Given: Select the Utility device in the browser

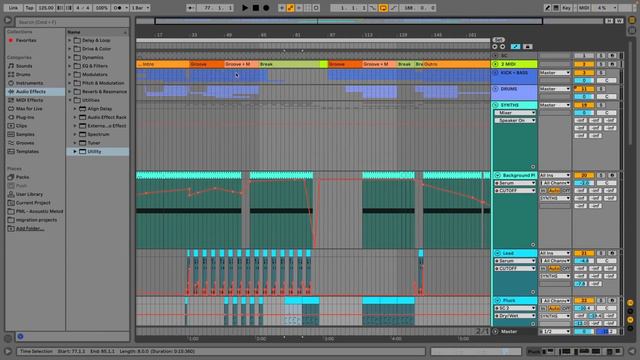Looking at the screenshot, I should point(94,152).
